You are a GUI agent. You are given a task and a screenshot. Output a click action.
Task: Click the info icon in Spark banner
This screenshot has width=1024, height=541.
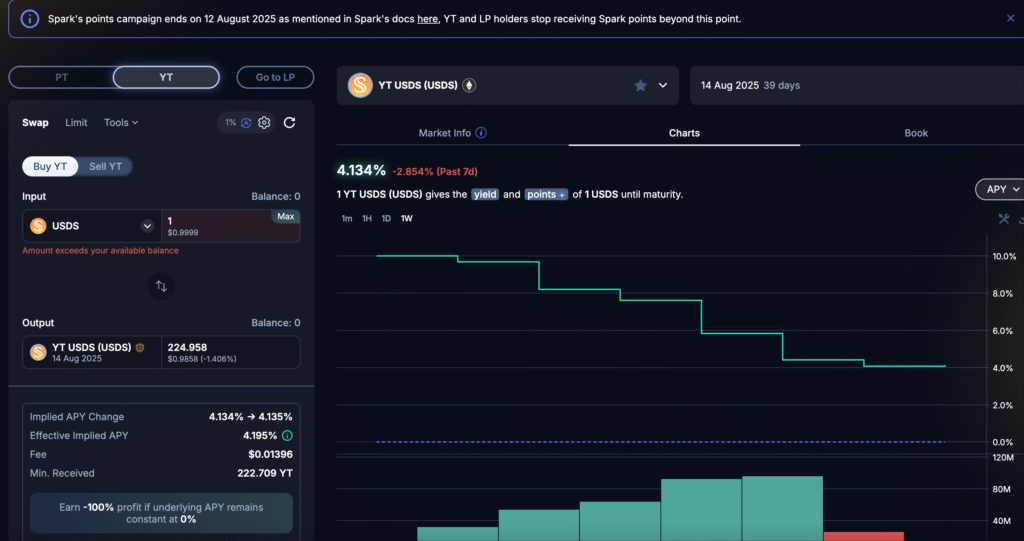click(29, 19)
